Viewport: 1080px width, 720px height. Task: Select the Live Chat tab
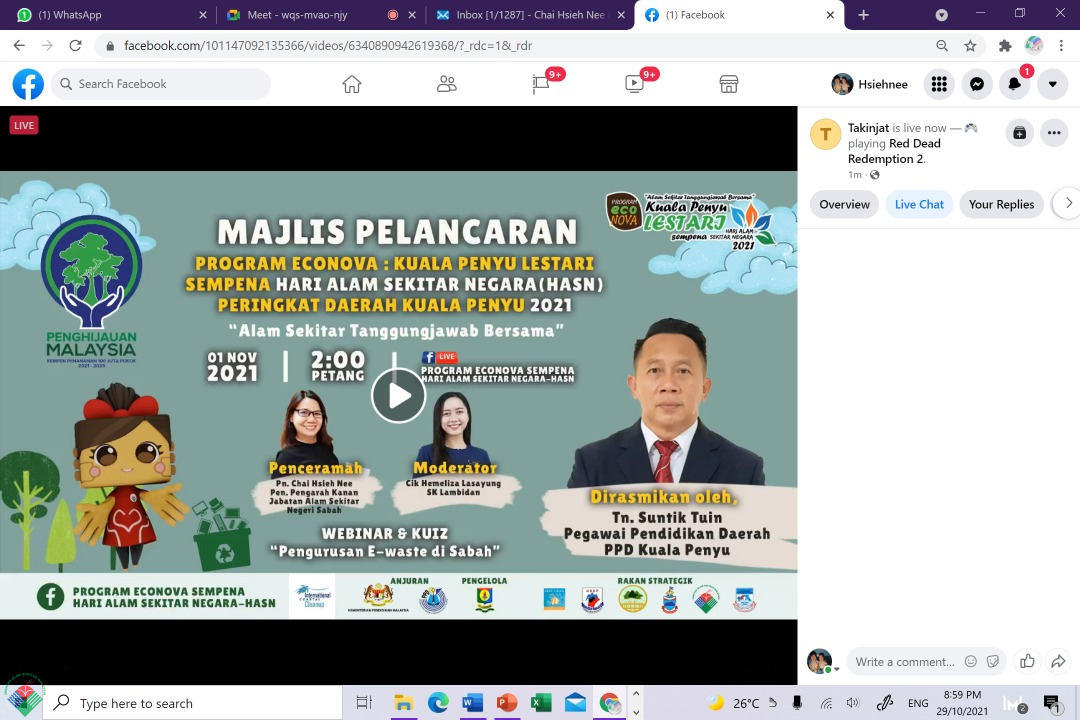point(919,204)
